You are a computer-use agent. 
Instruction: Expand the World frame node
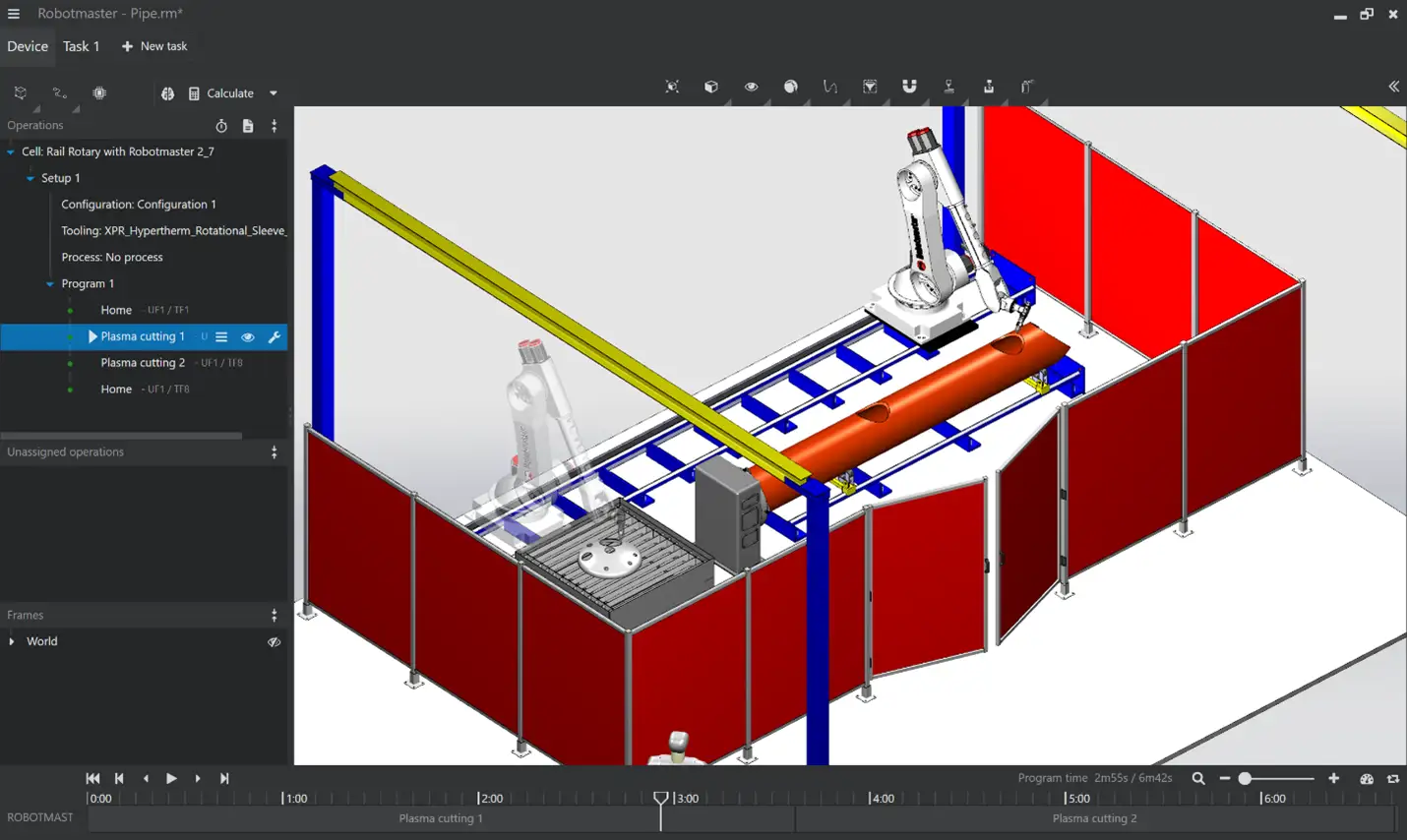click(x=12, y=641)
